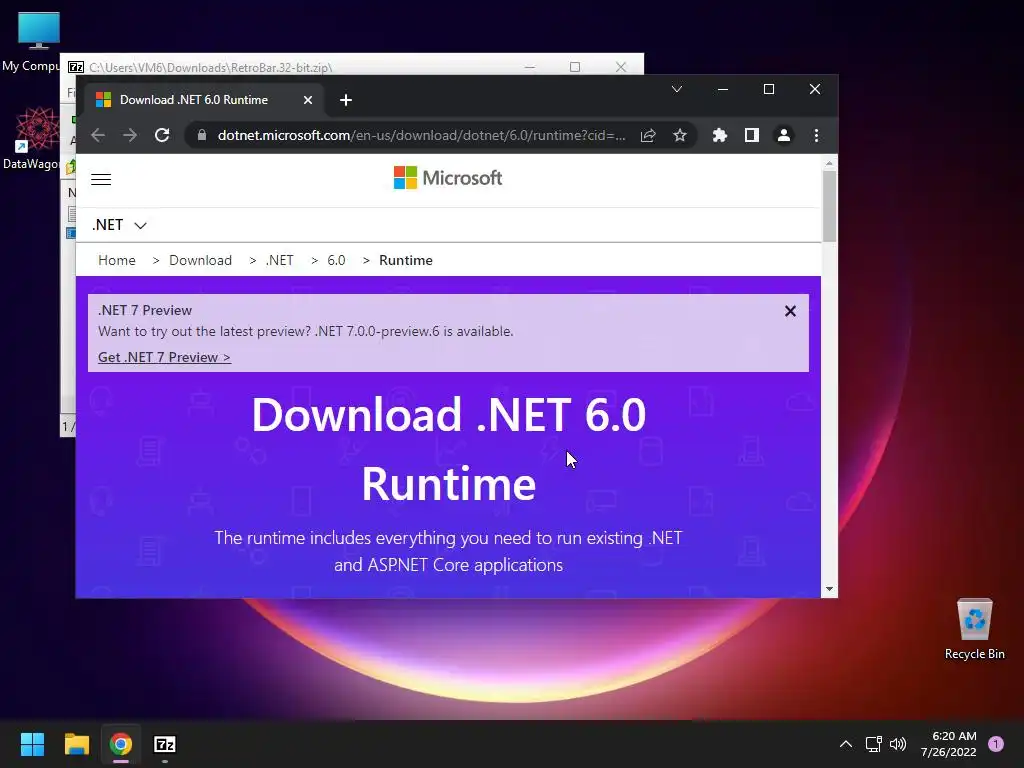
Task: Follow the Get .NET 7 Preview link
Action: click(164, 357)
